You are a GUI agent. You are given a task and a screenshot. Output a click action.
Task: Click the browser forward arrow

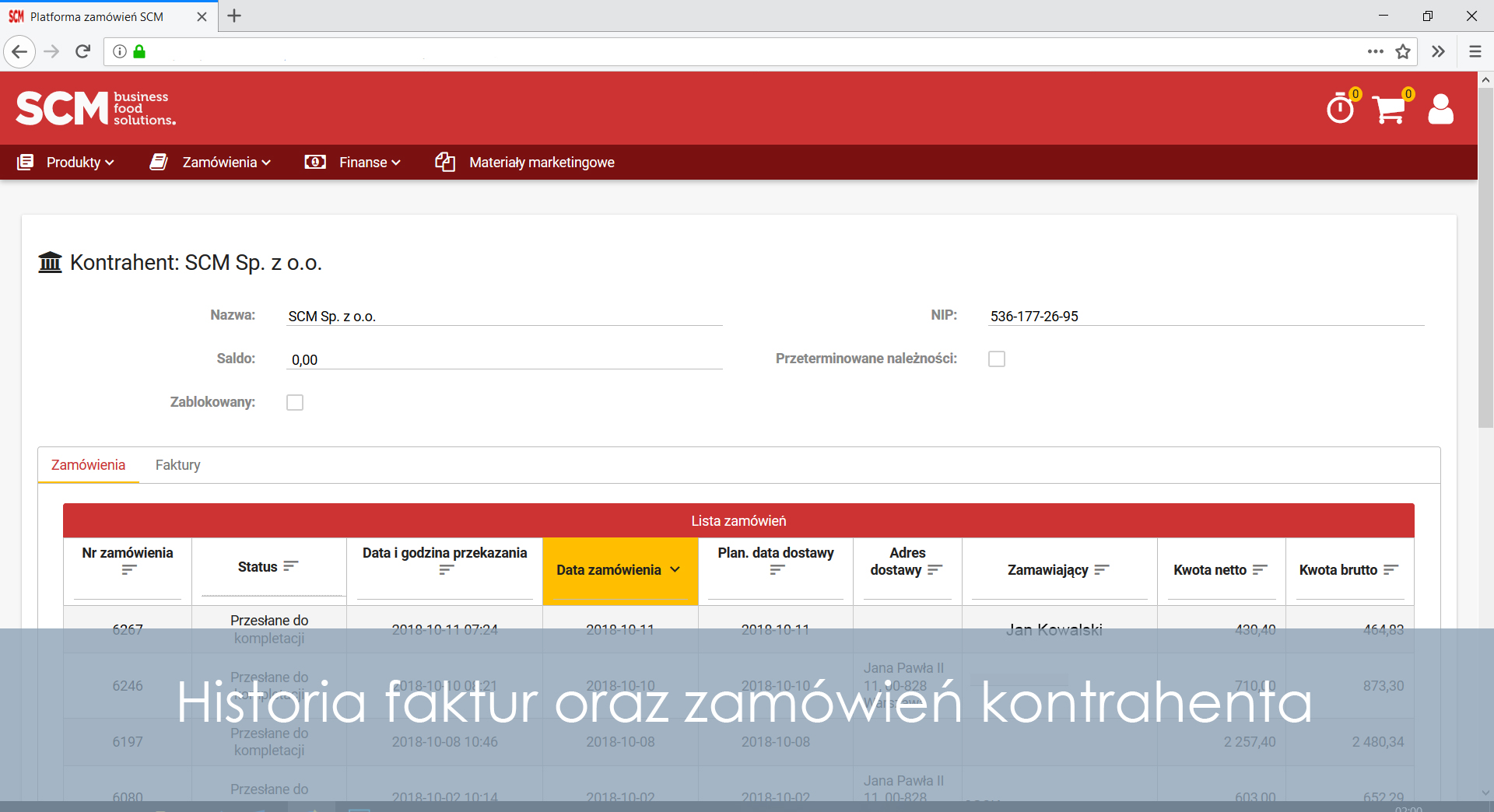[51, 51]
